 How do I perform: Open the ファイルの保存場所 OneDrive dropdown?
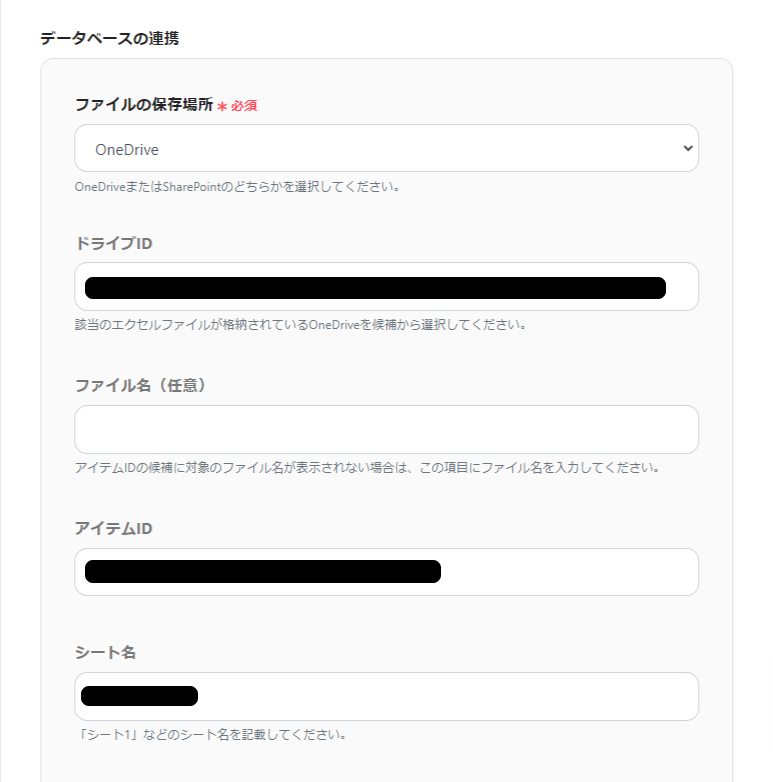pos(385,149)
